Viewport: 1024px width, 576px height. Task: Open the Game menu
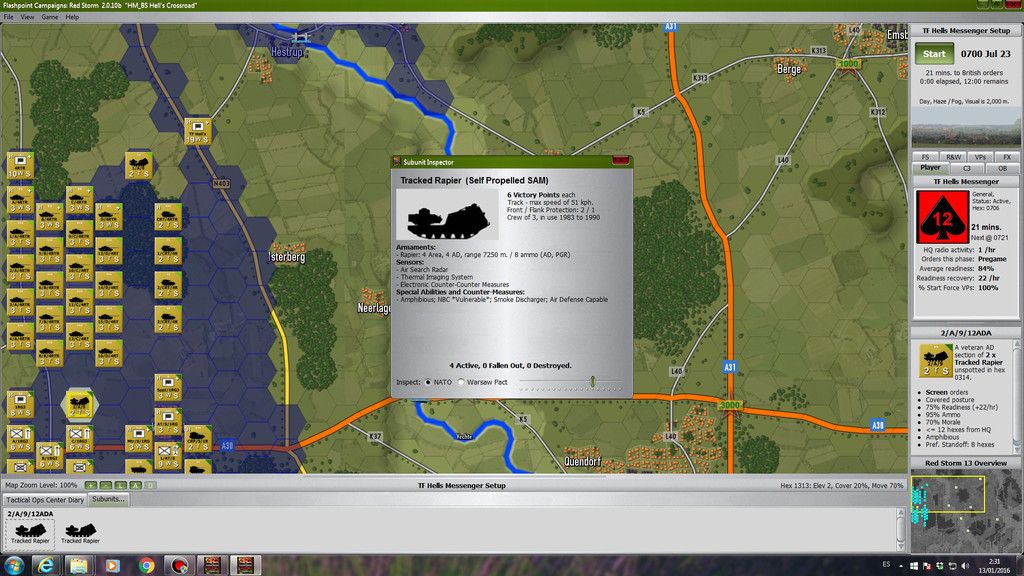click(x=50, y=17)
